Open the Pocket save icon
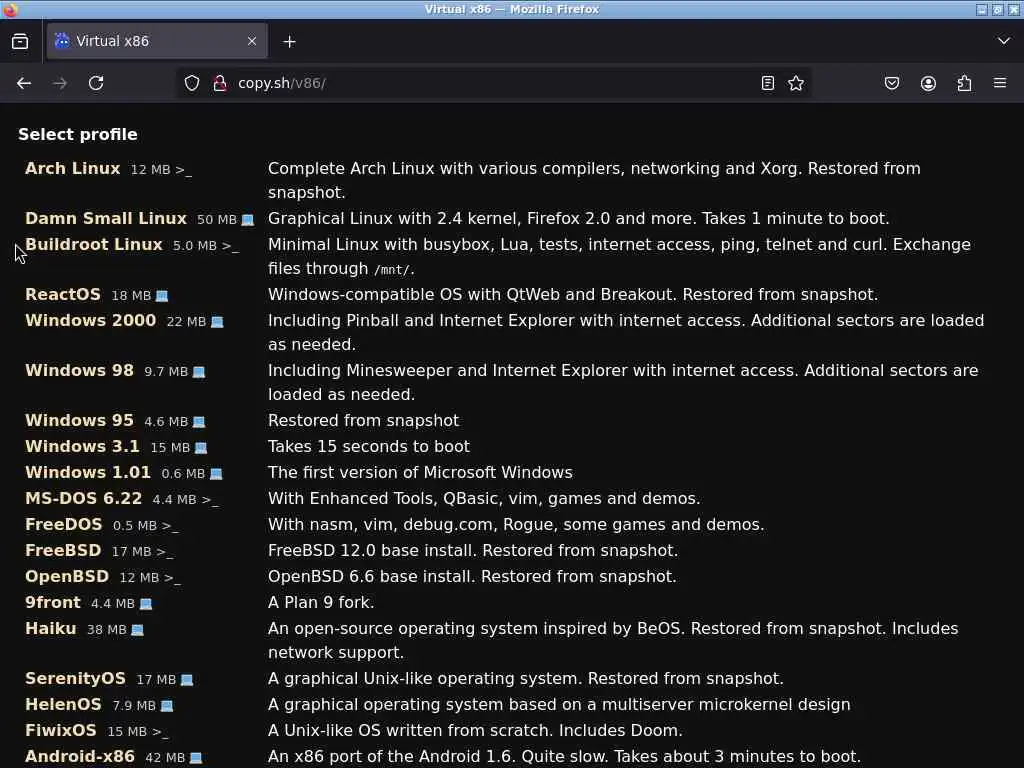1024x768 pixels. (x=892, y=83)
